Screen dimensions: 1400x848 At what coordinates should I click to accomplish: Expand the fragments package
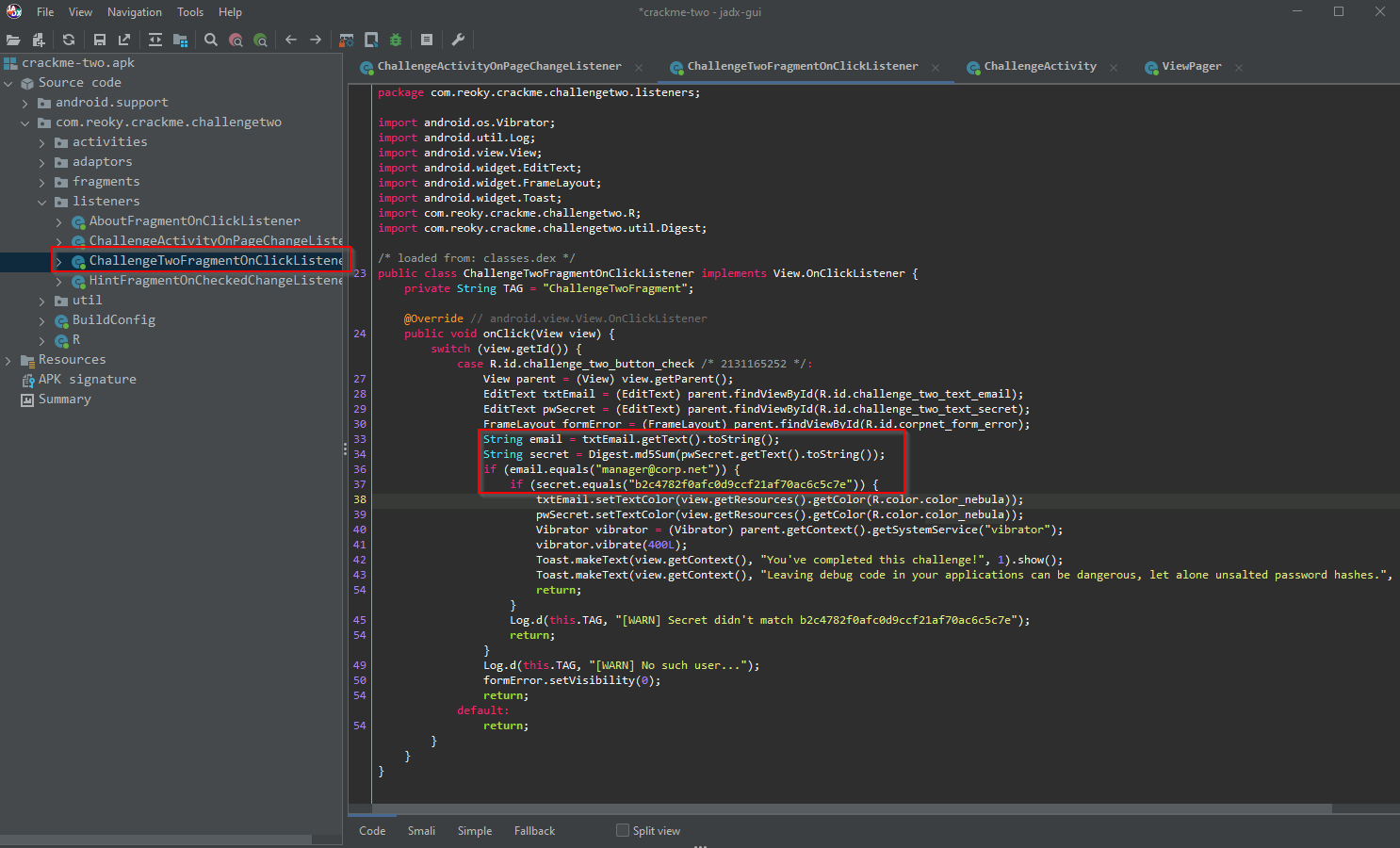click(42, 182)
